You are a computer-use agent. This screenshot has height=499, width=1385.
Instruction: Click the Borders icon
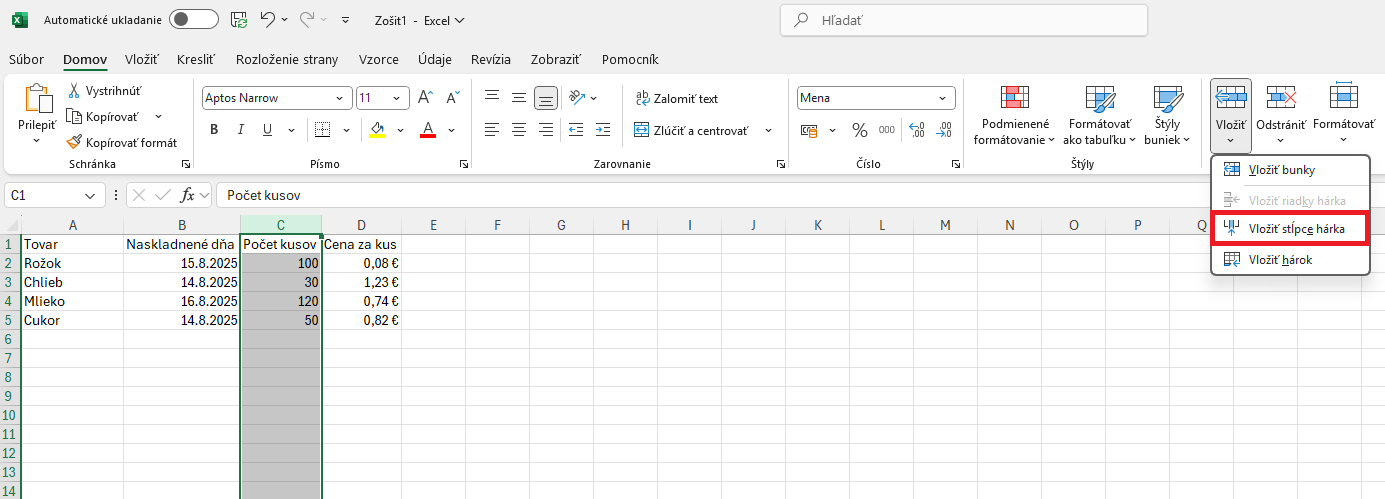322,130
